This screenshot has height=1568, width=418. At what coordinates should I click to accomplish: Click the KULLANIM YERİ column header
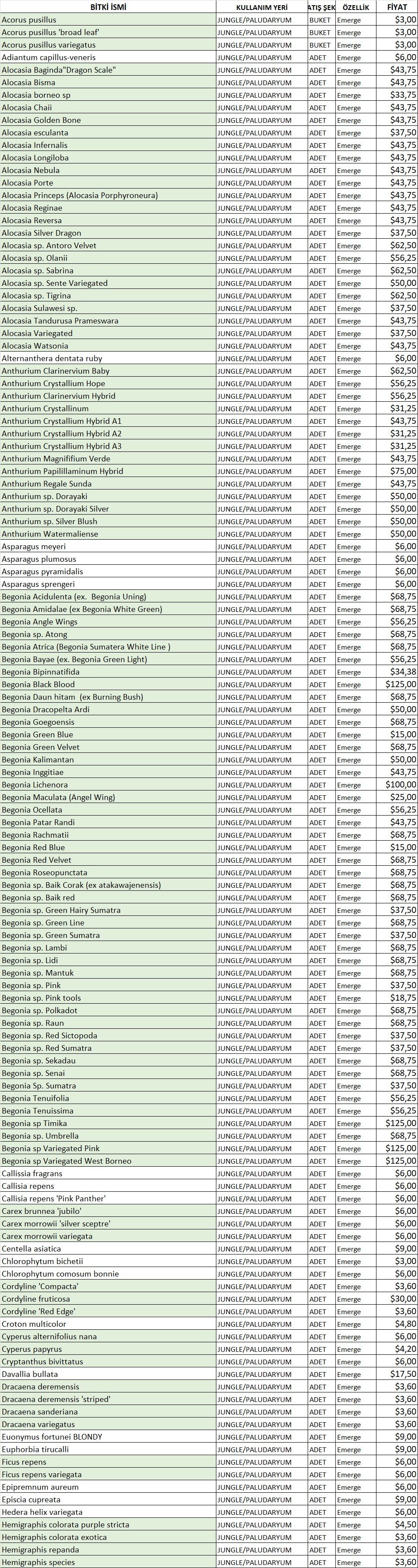(x=261, y=7)
